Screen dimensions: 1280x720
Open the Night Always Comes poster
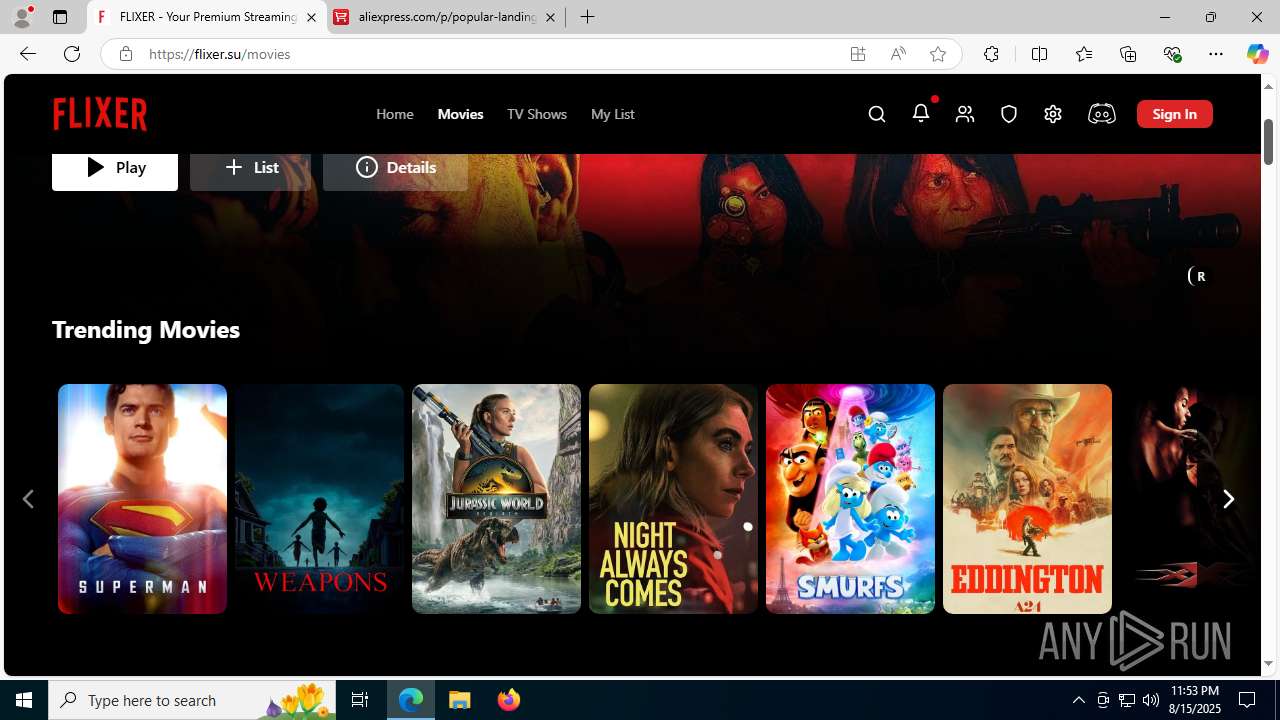coord(673,499)
